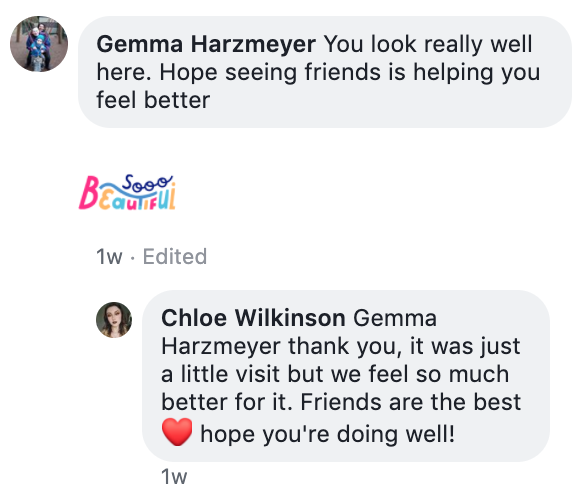This screenshot has height=498, width=586.
Task: Click the Harzmeyer mention in Chloe's reply
Action: [220, 346]
